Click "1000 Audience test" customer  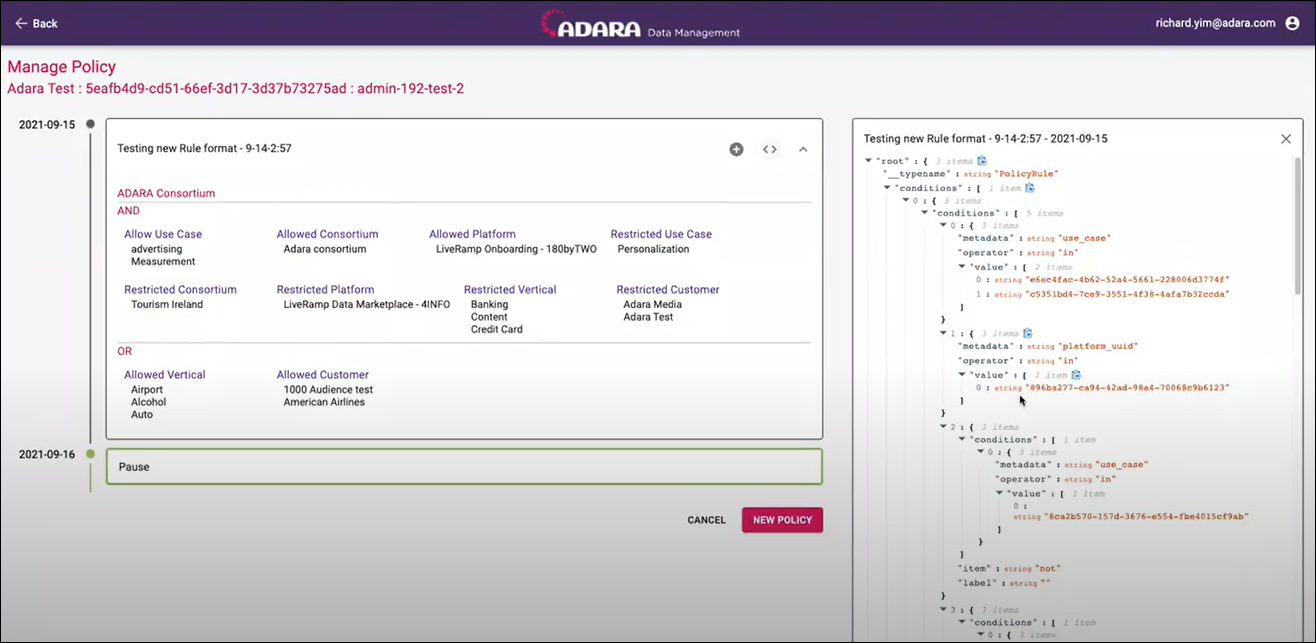(328, 389)
